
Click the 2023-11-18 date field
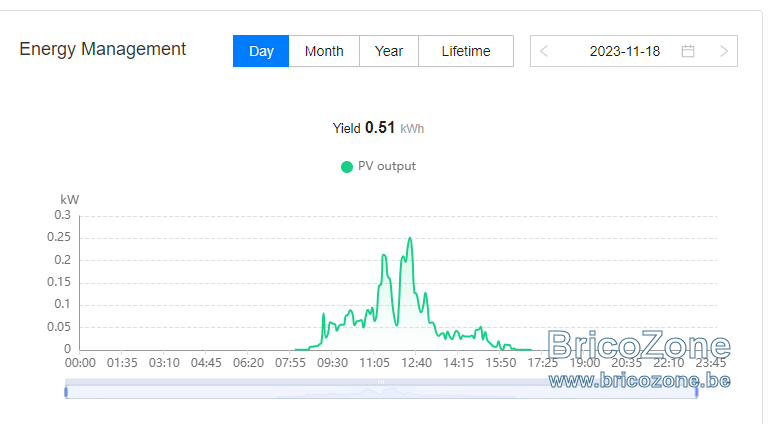click(624, 51)
